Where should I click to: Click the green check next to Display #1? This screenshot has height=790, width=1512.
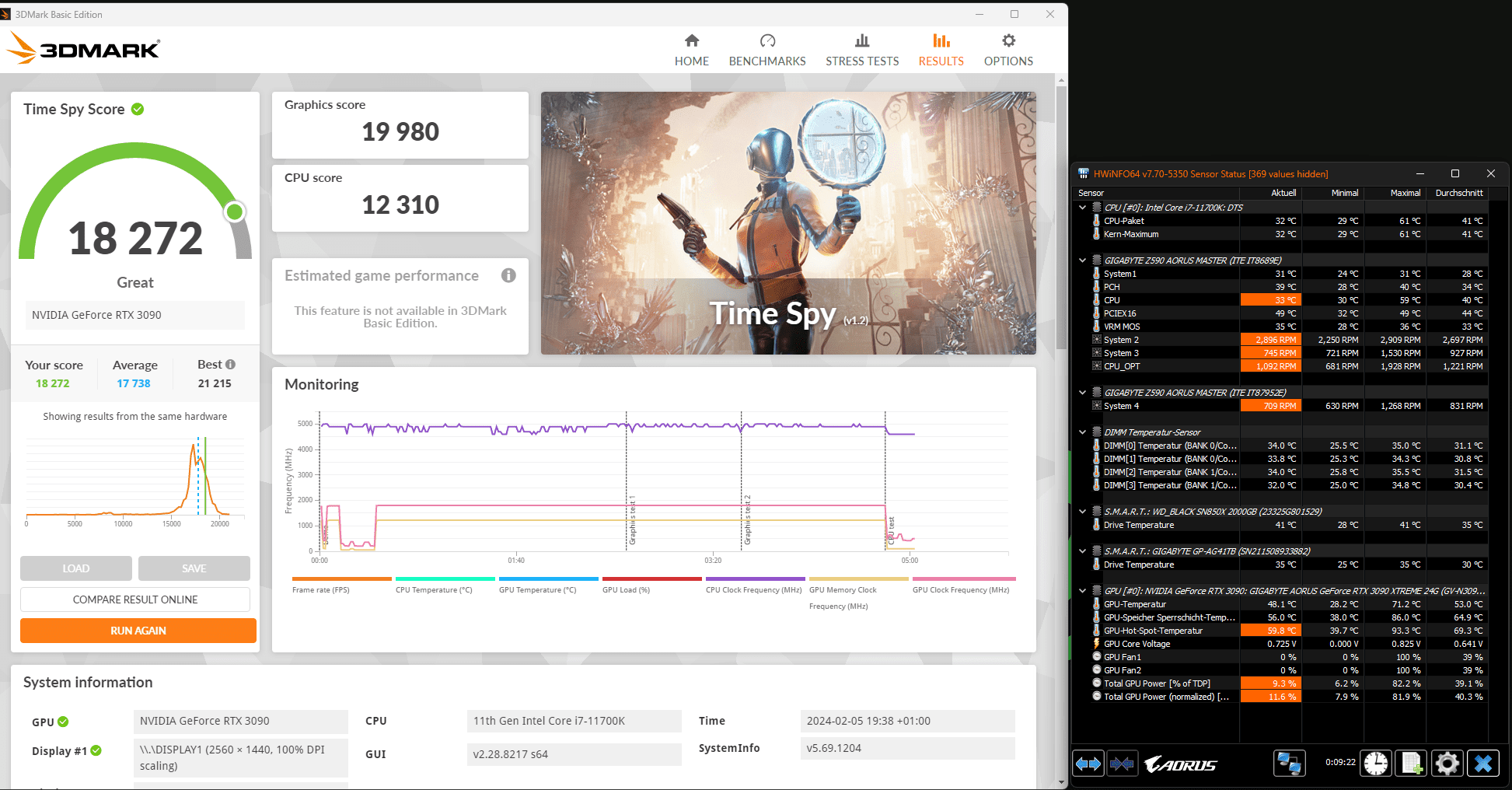coord(96,750)
